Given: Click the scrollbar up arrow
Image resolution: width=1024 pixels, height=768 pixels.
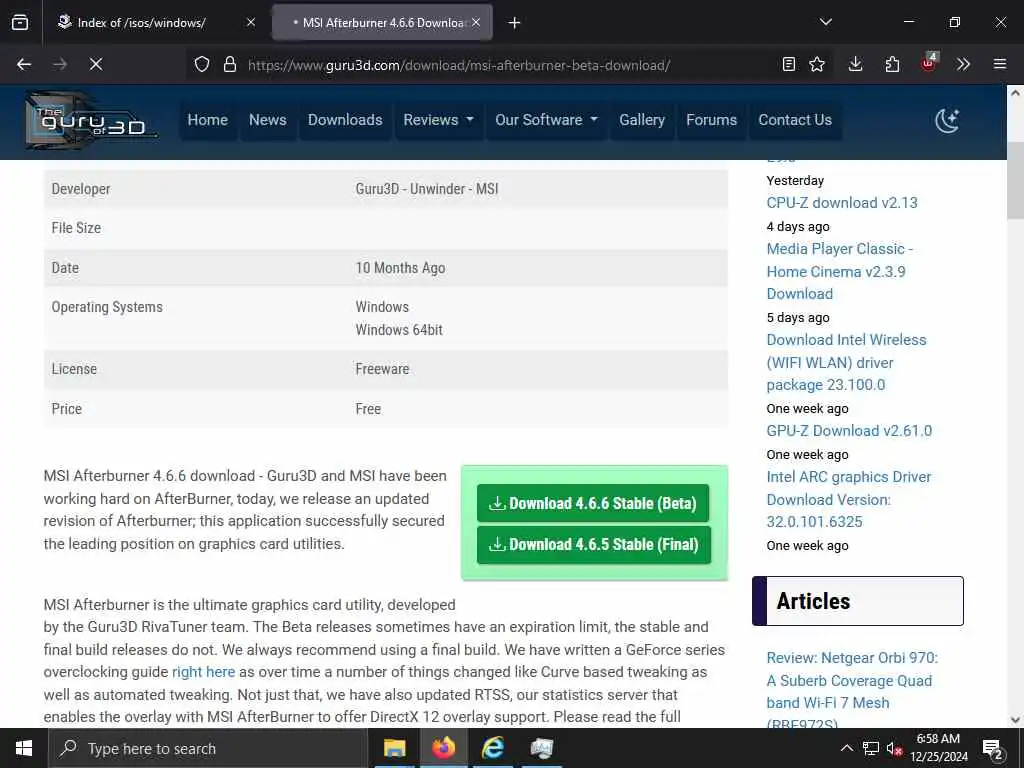Looking at the screenshot, I should 1015,93.
